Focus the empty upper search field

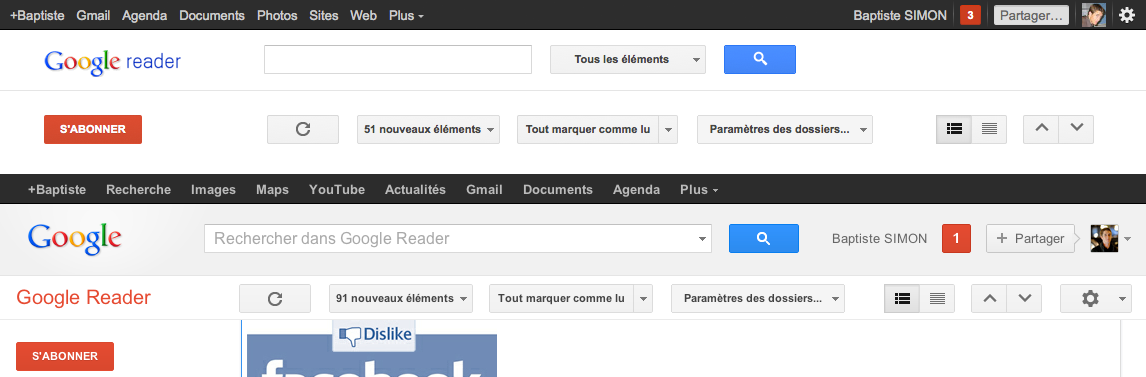[398, 59]
